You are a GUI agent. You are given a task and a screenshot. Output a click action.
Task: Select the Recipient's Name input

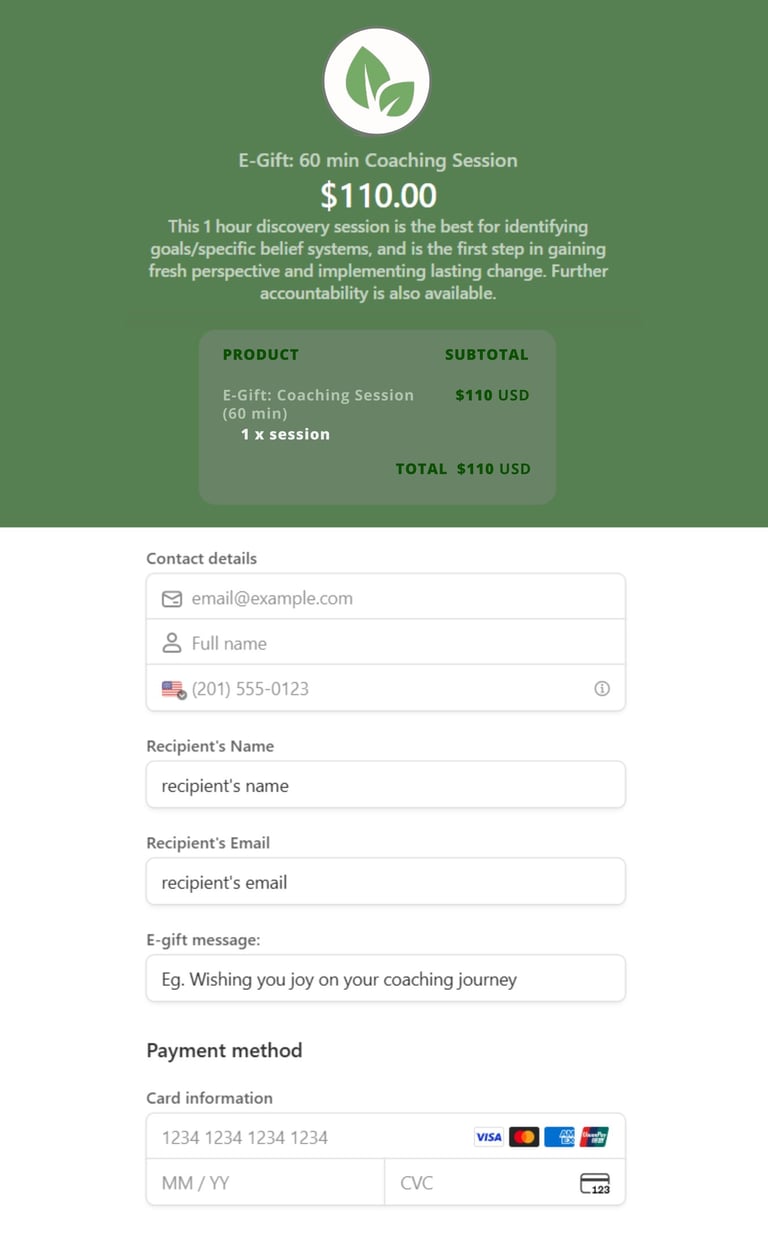(386, 785)
